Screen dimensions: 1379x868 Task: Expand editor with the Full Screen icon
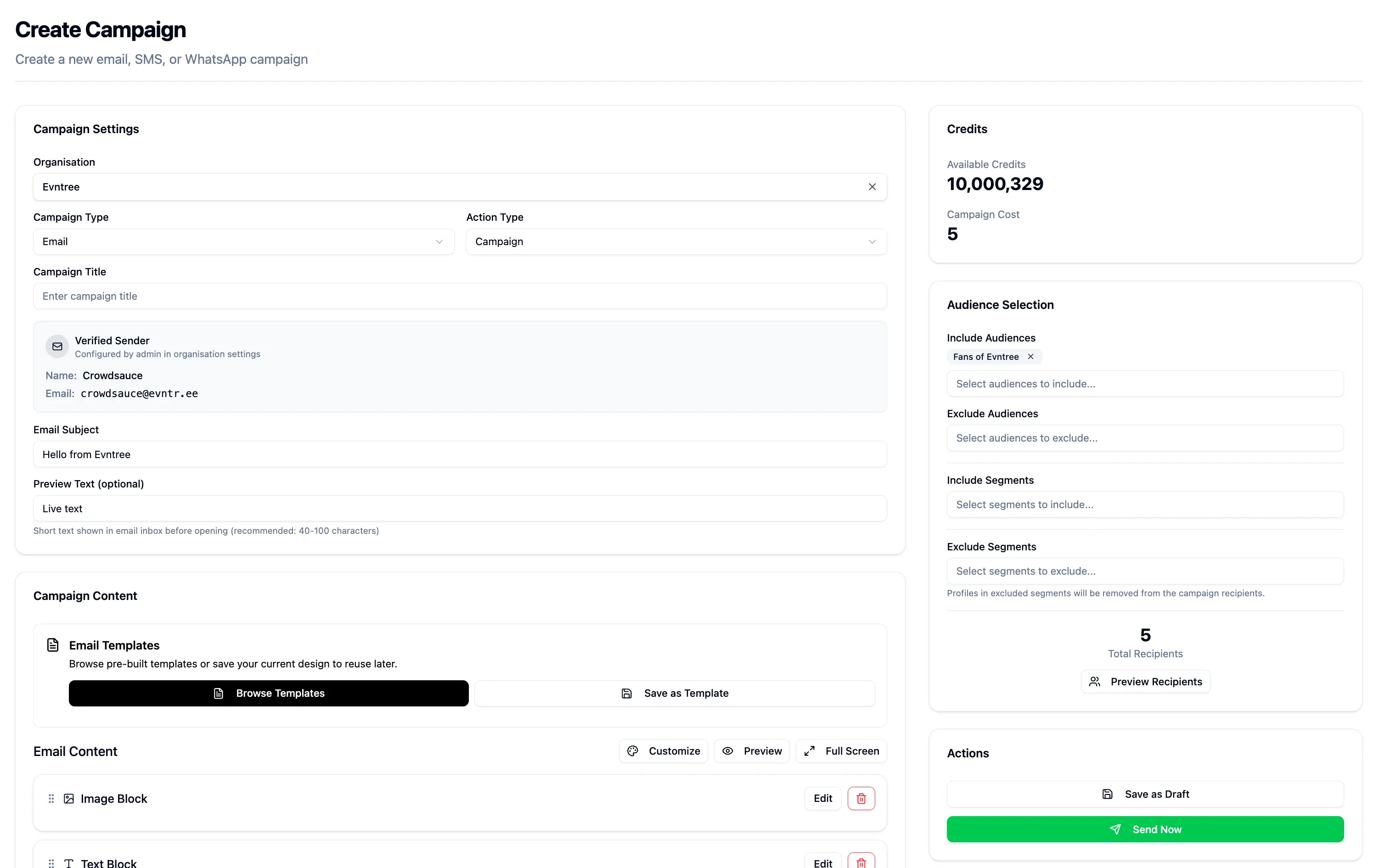click(810, 750)
